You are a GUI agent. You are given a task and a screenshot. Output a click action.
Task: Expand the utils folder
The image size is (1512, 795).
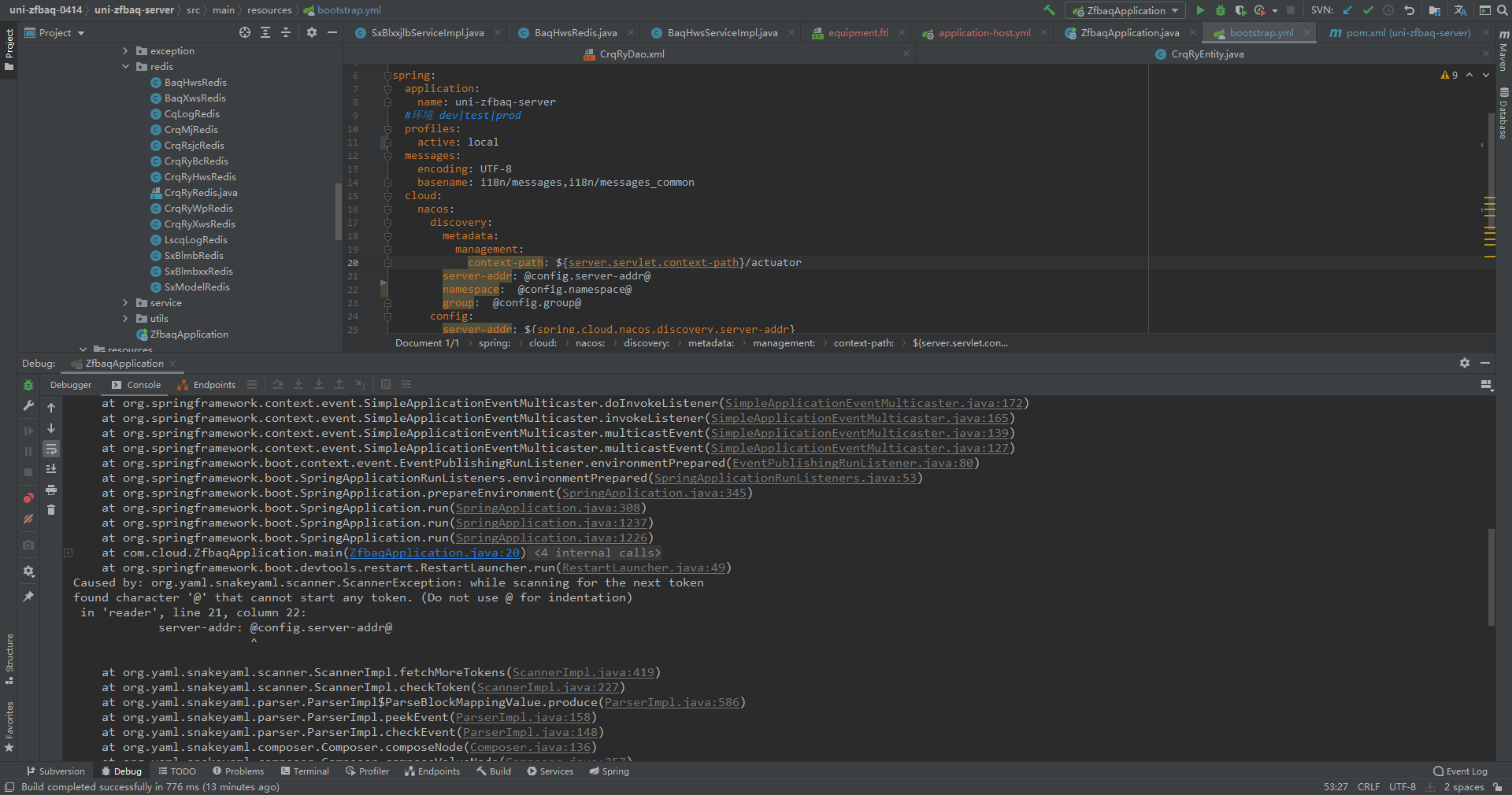pos(125,318)
